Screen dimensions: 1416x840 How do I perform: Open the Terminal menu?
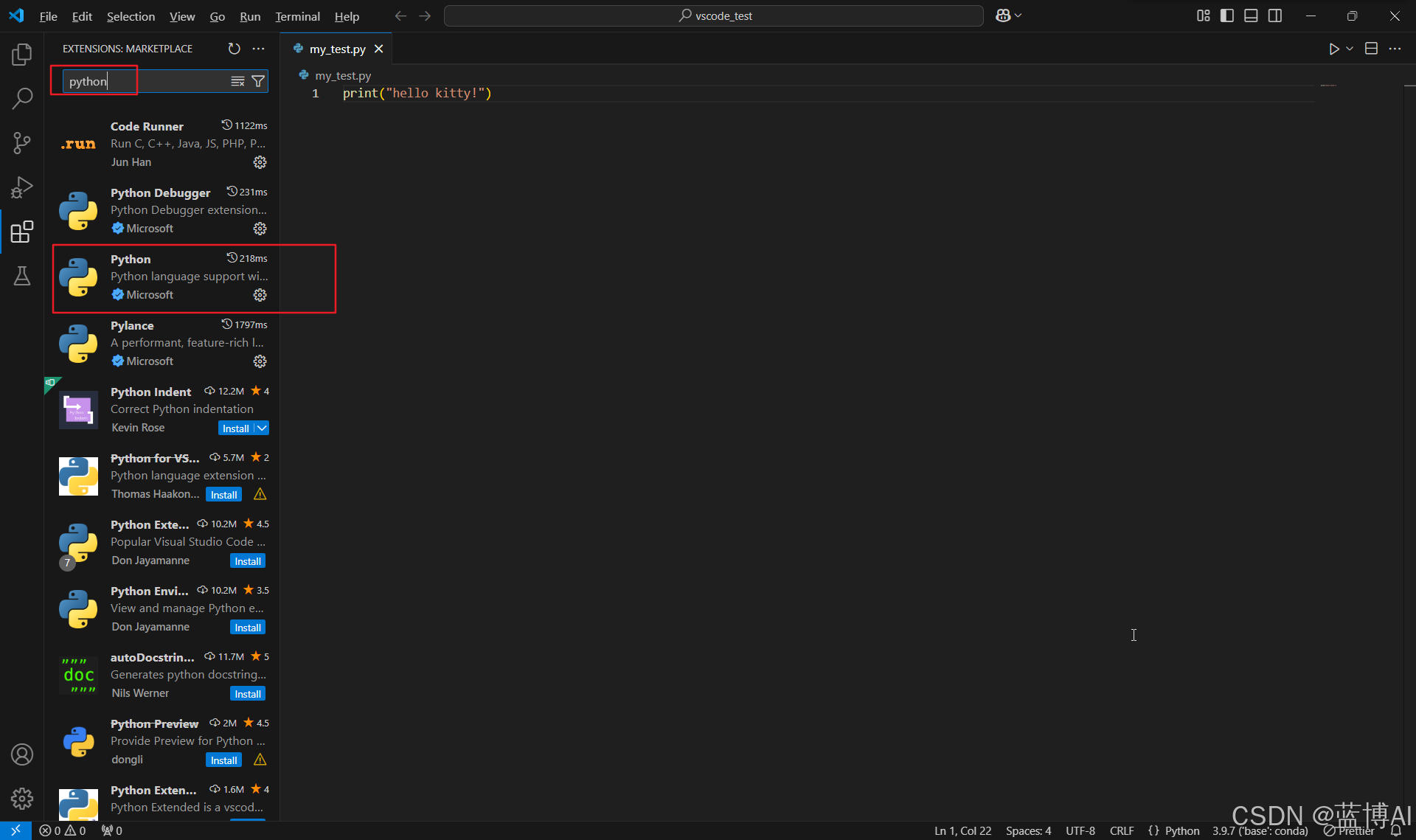pos(297,16)
